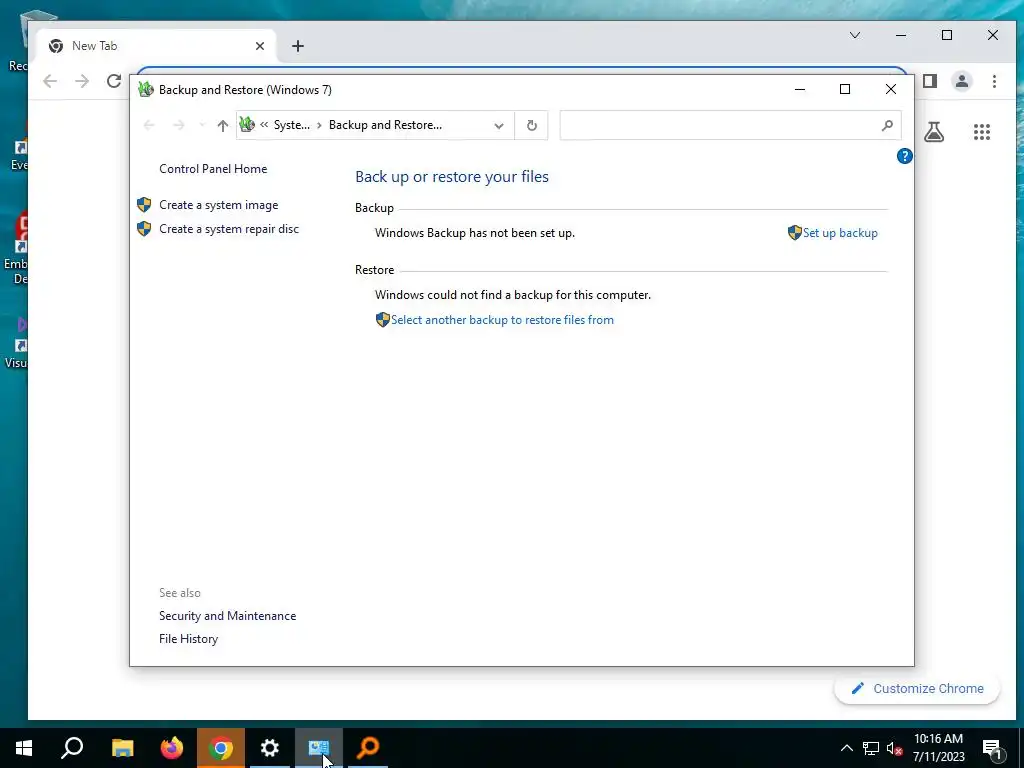Switch to Chrome in the taskbar
Image resolution: width=1024 pixels, height=768 pixels.
tap(221, 748)
